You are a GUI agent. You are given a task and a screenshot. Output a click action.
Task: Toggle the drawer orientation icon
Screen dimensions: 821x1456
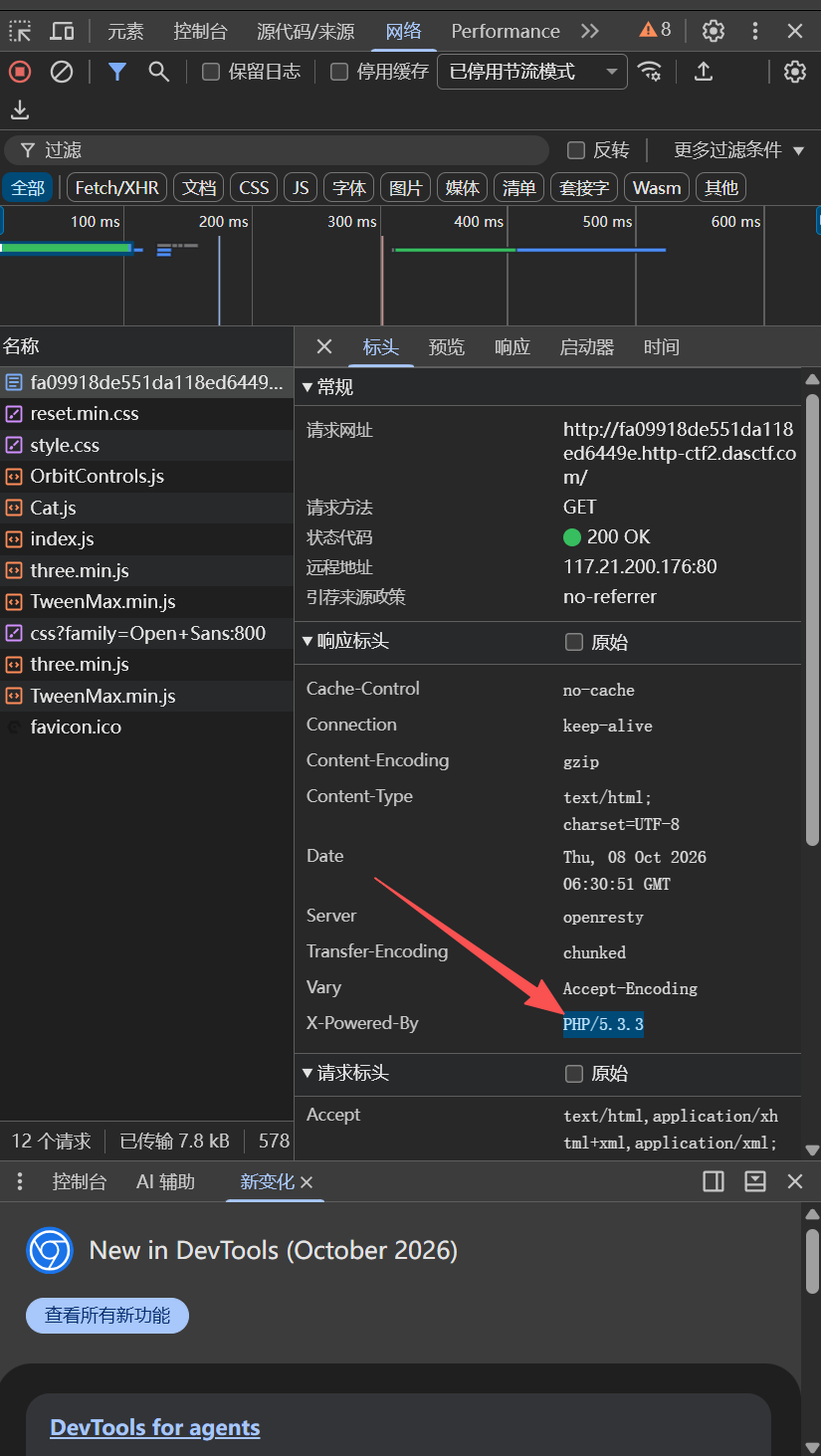(714, 1181)
